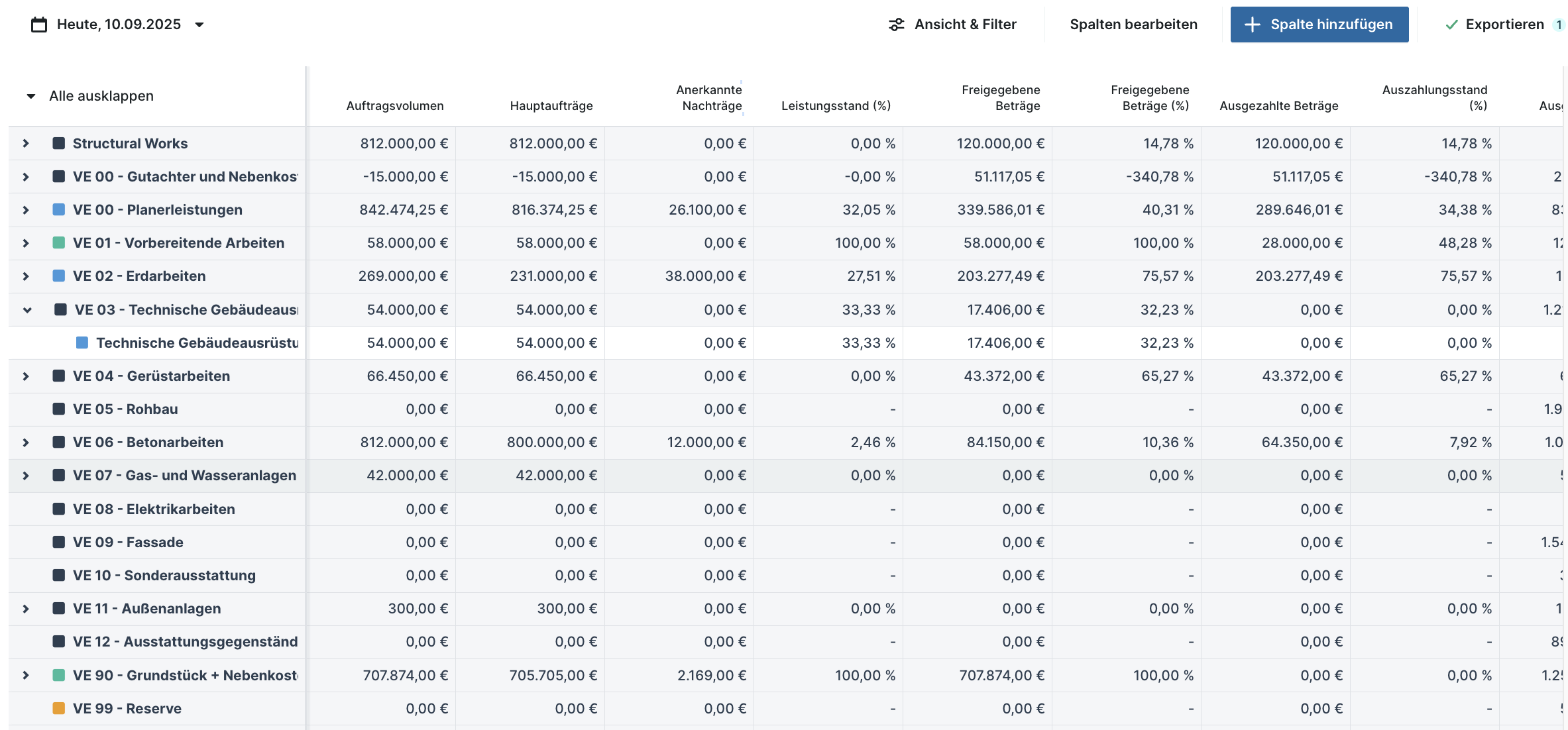Open Spalten bearbeiten
The height and width of the screenshot is (730, 1568).
click(x=1133, y=25)
